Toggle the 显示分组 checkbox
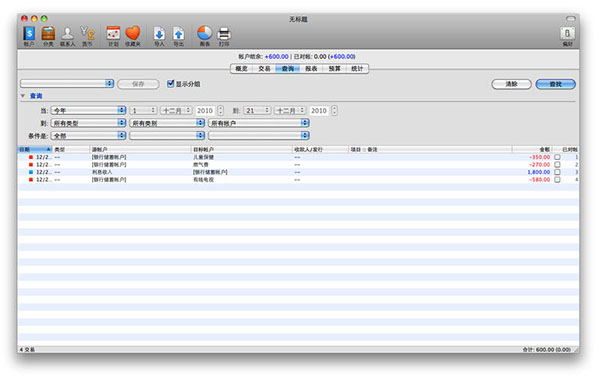Viewport: 600px width, 375px height. tap(171, 83)
